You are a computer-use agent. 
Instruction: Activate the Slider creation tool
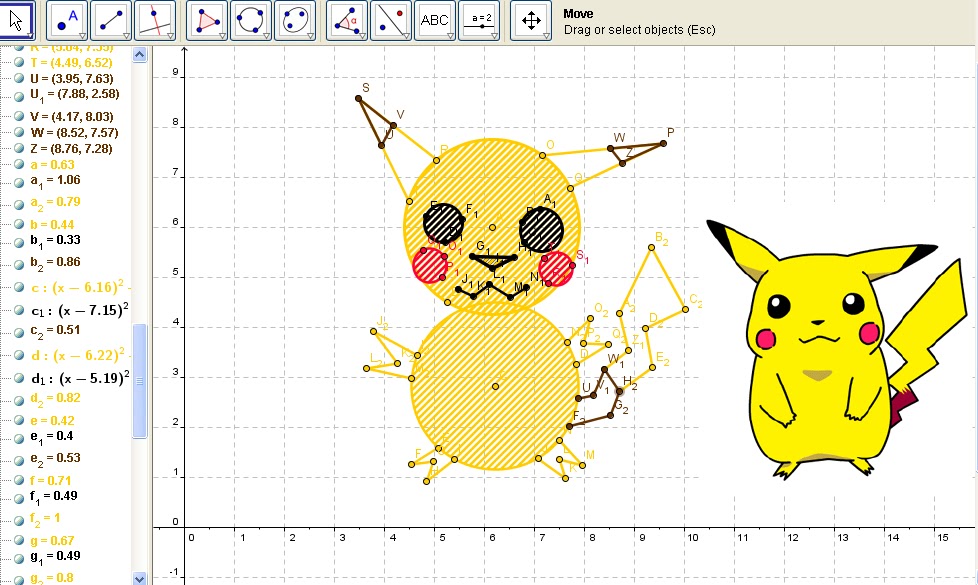click(481, 20)
